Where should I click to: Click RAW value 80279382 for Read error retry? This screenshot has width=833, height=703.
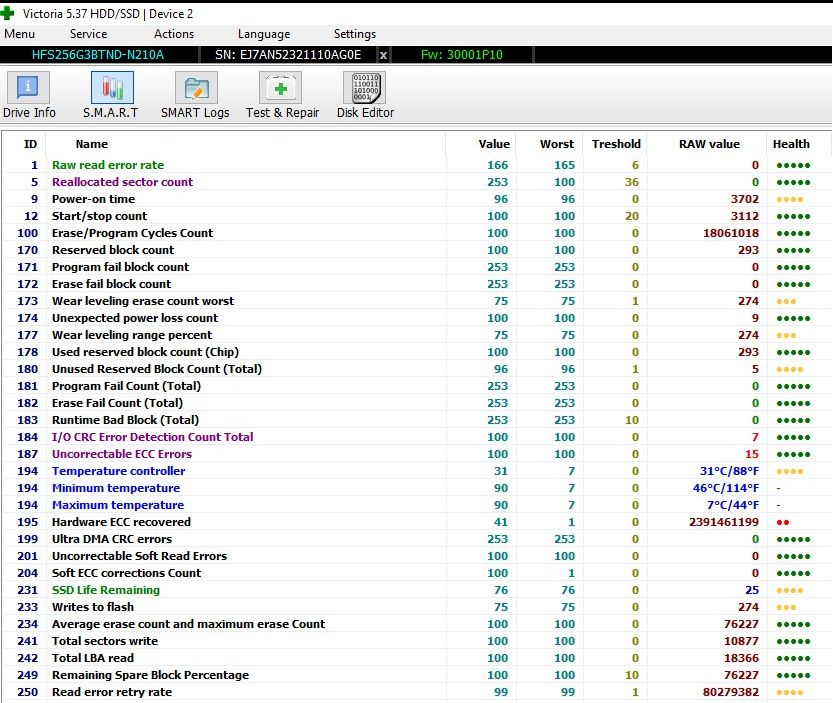coord(730,692)
